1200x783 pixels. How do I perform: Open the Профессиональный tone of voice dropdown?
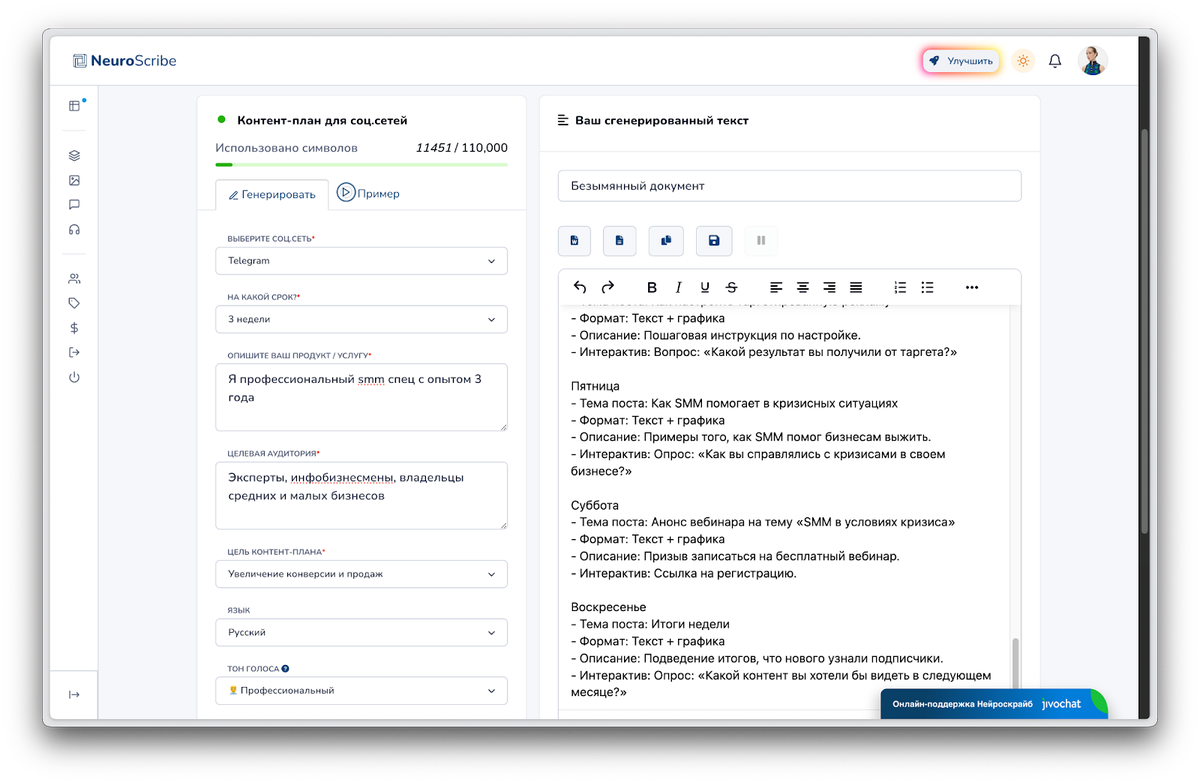(x=361, y=691)
